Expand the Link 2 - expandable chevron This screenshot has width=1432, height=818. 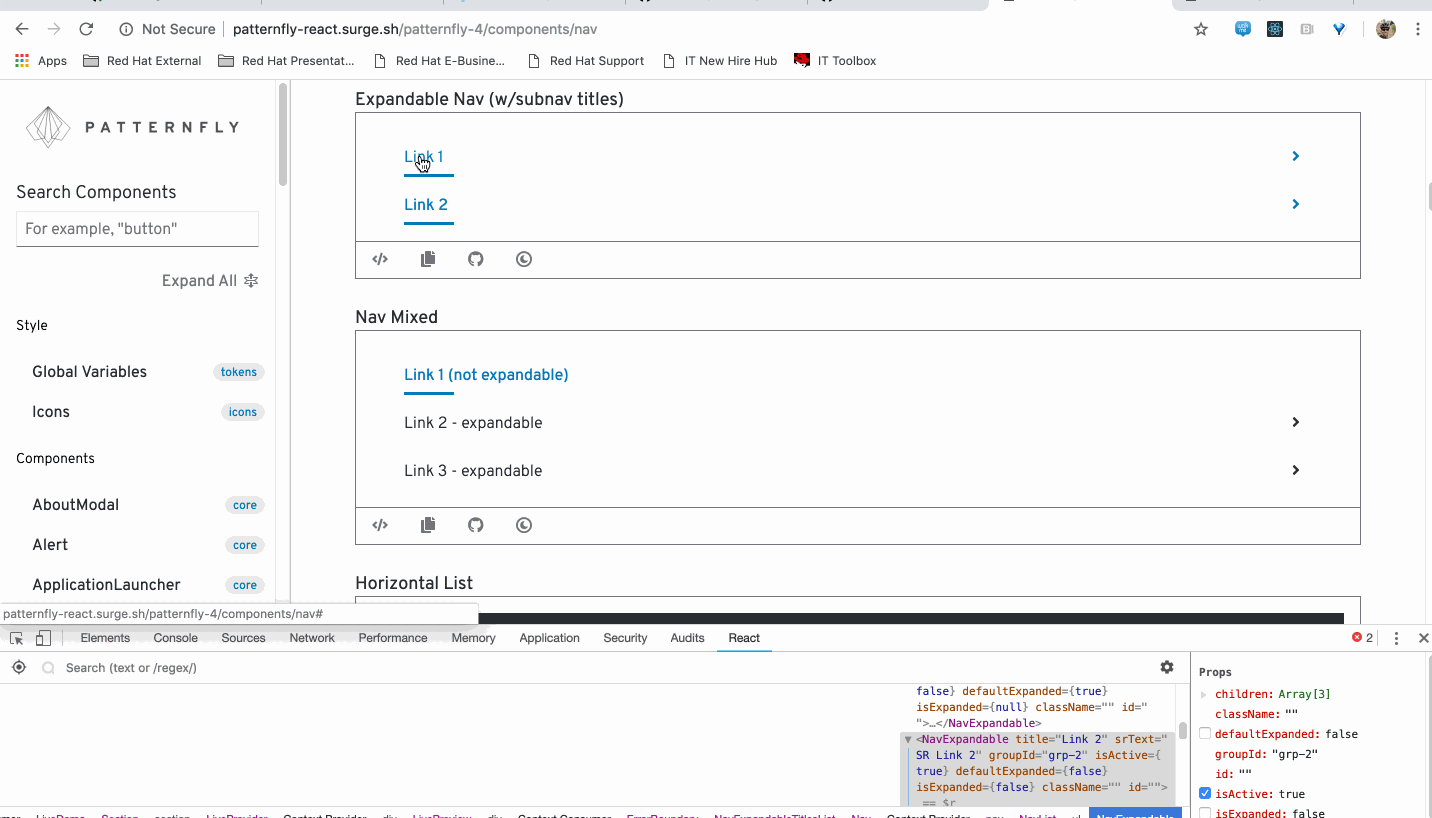1296,422
